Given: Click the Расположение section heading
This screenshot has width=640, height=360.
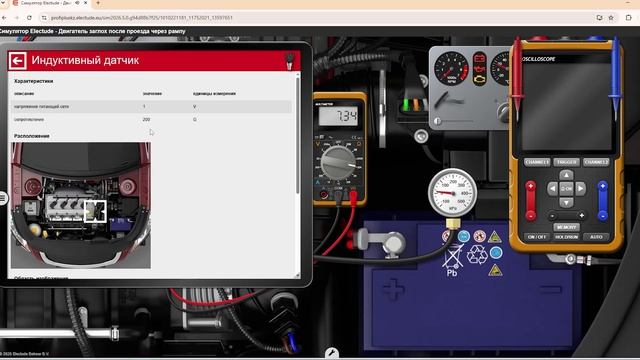Looking at the screenshot, I should pyautogui.click(x=32, y=136).
